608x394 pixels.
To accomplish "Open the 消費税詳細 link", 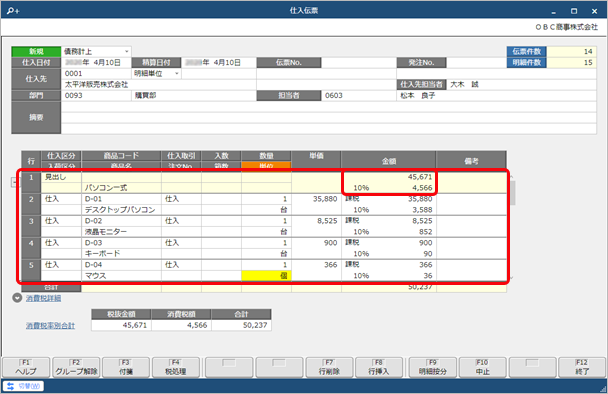I will 43,298.
